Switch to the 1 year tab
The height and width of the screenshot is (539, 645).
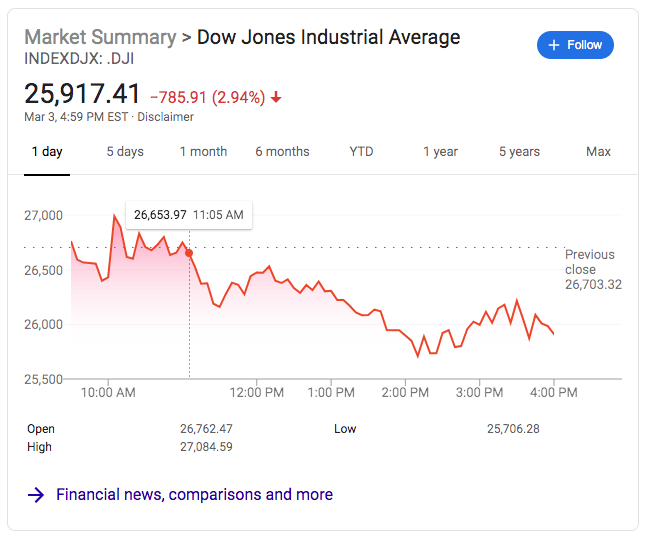click(440, 152)
